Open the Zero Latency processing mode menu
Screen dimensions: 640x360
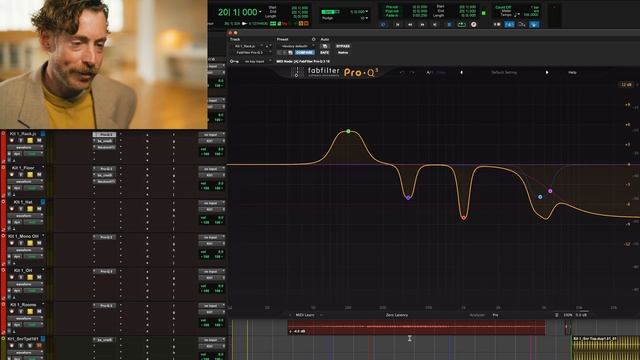[397, 315]
